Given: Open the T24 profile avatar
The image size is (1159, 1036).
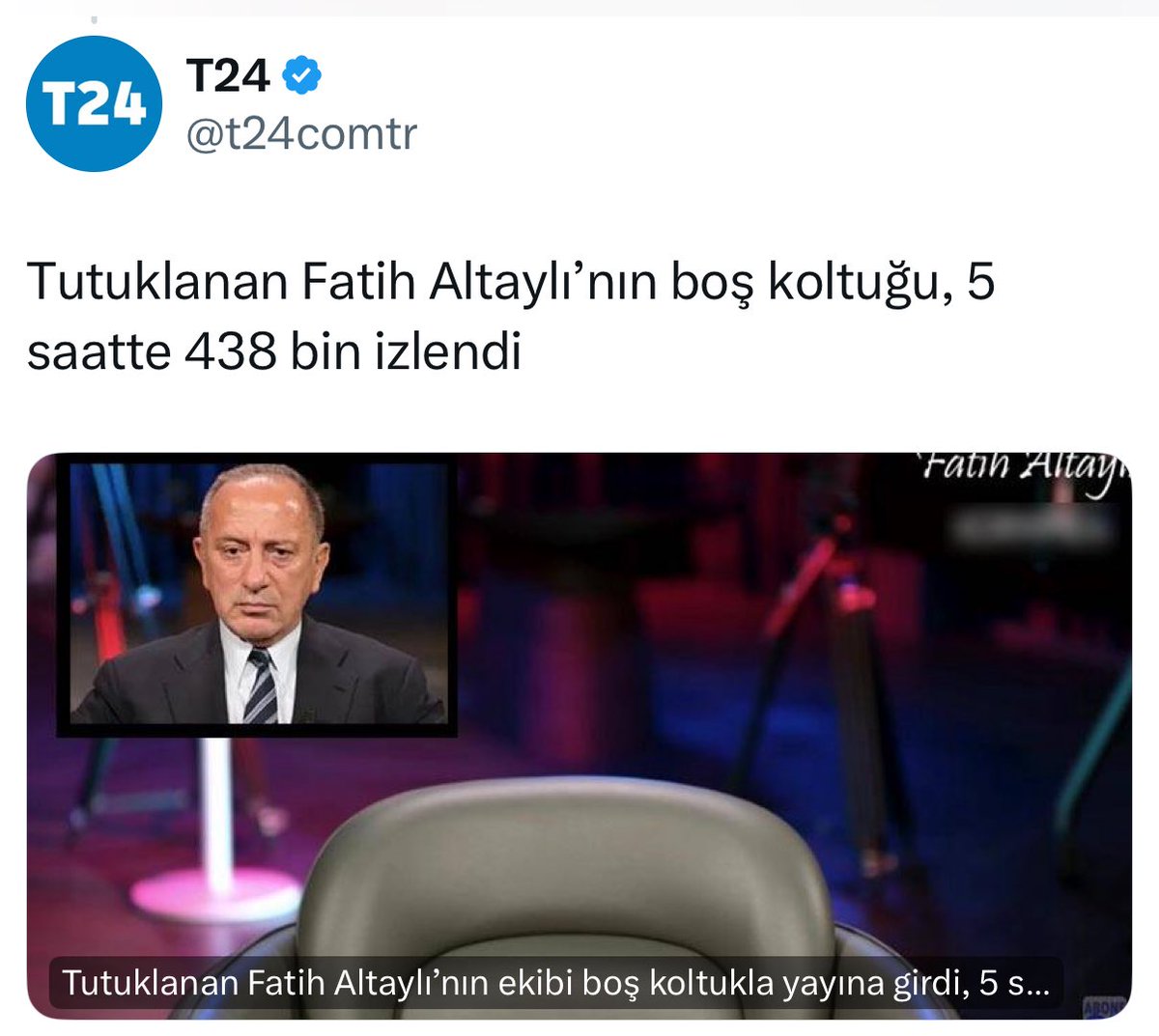Looking at the screenshot, I should (x=94, y=103).
